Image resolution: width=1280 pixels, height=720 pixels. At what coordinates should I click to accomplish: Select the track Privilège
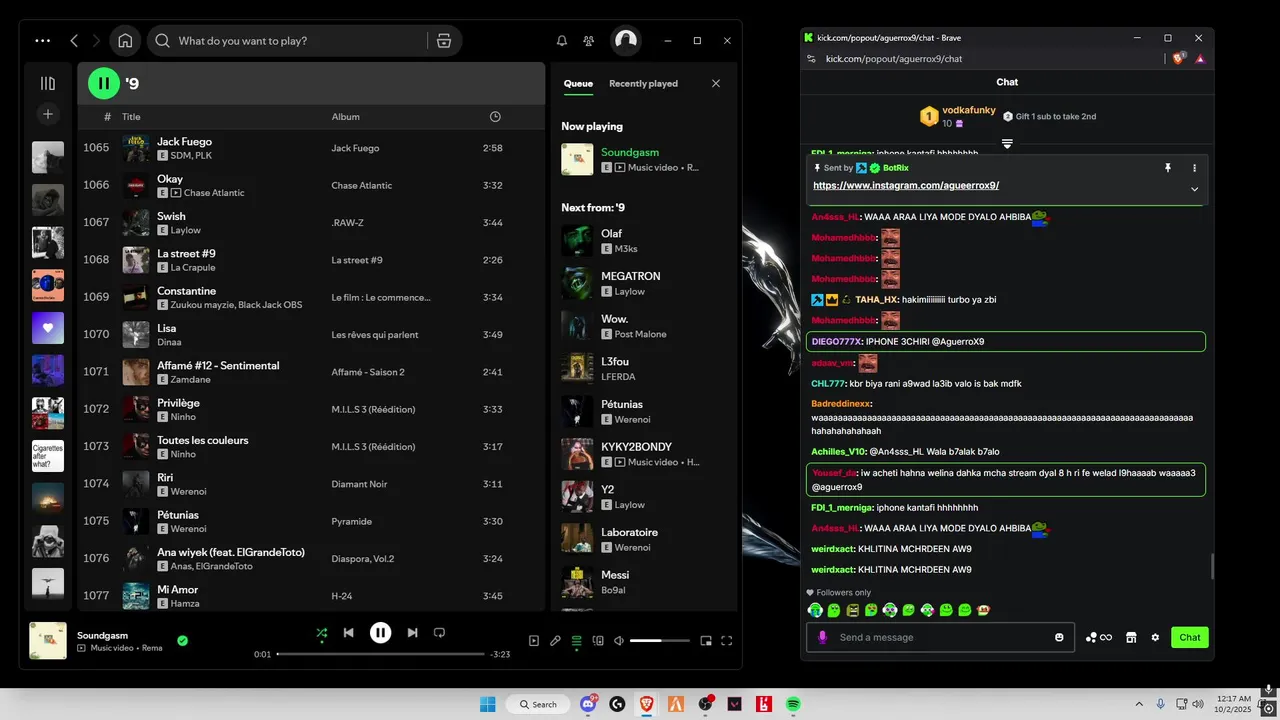click(311, 409)
